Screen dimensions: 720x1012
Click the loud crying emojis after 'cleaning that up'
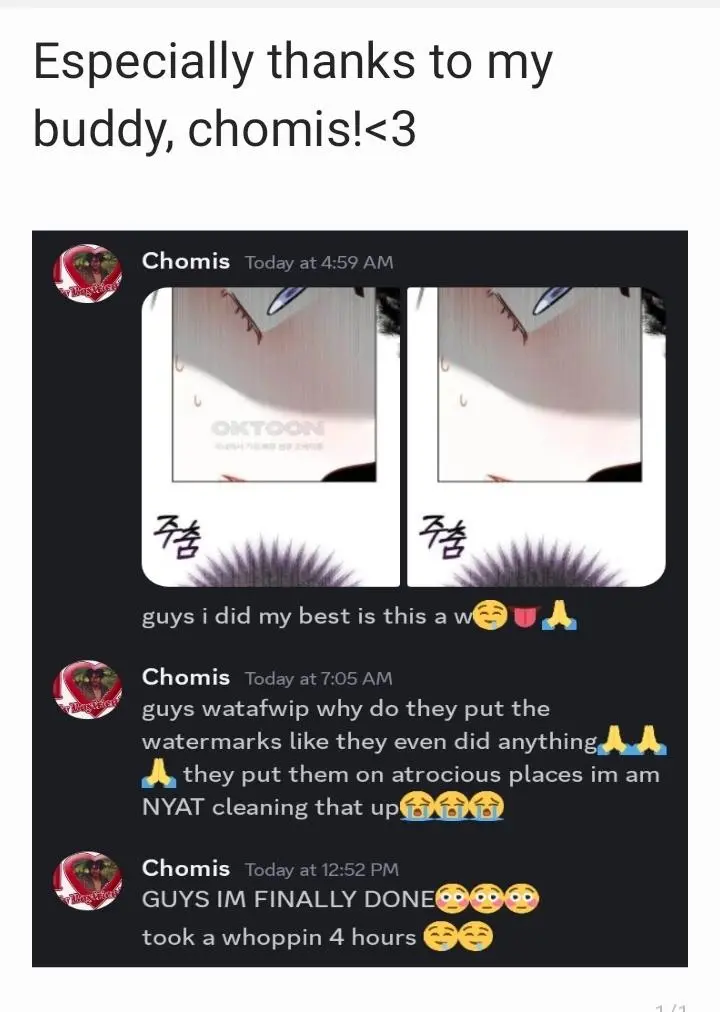coord(452,807)
